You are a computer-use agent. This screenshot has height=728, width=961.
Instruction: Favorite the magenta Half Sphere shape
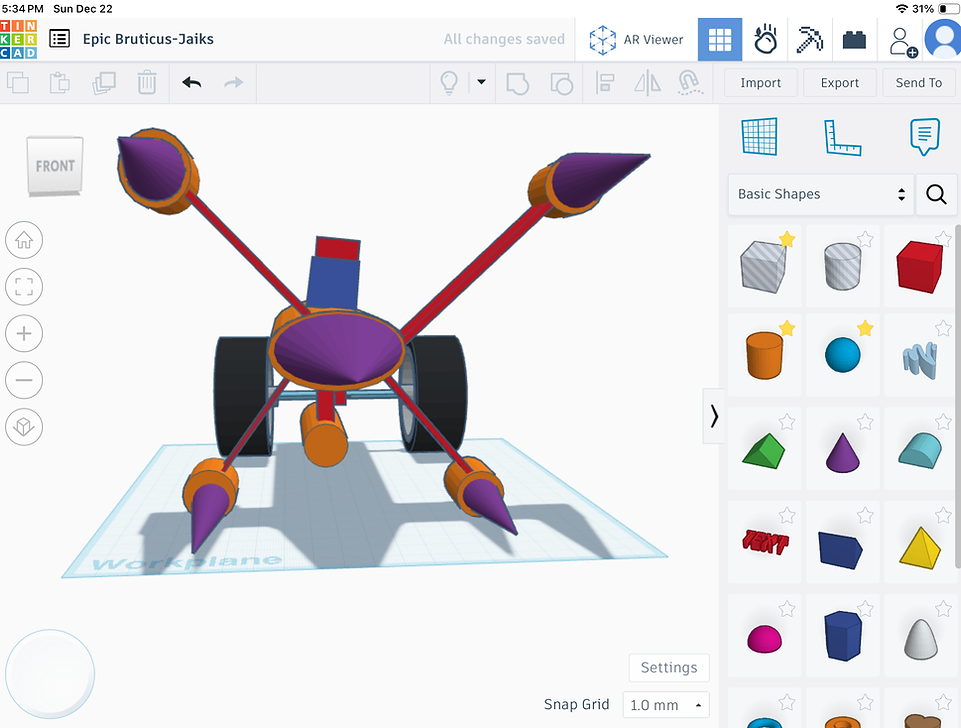(x=787, y=609)
